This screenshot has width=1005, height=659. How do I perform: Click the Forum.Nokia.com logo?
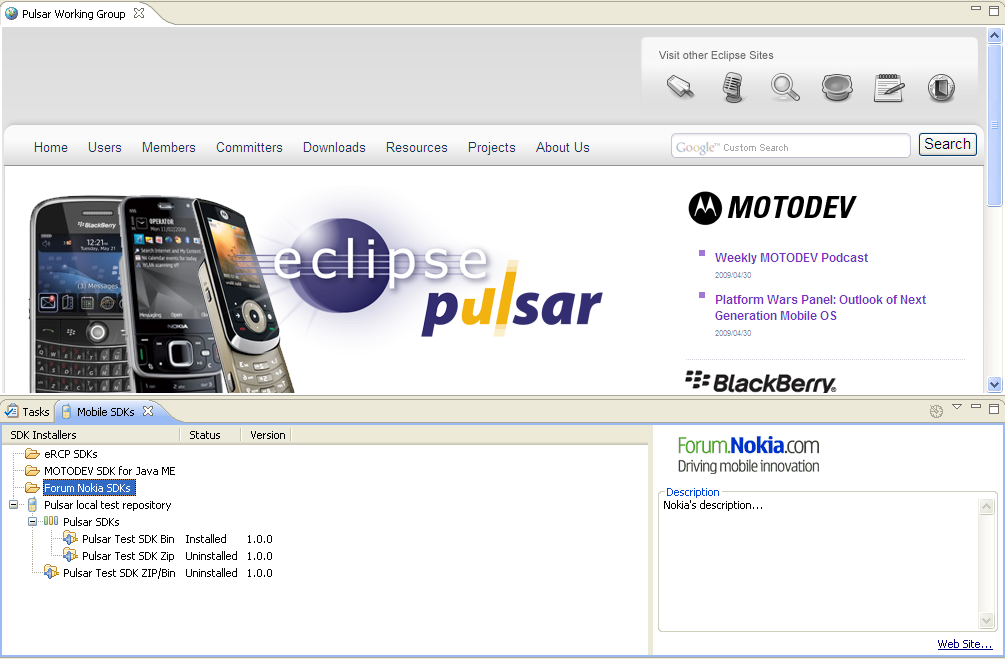click(x=749, y=455)
